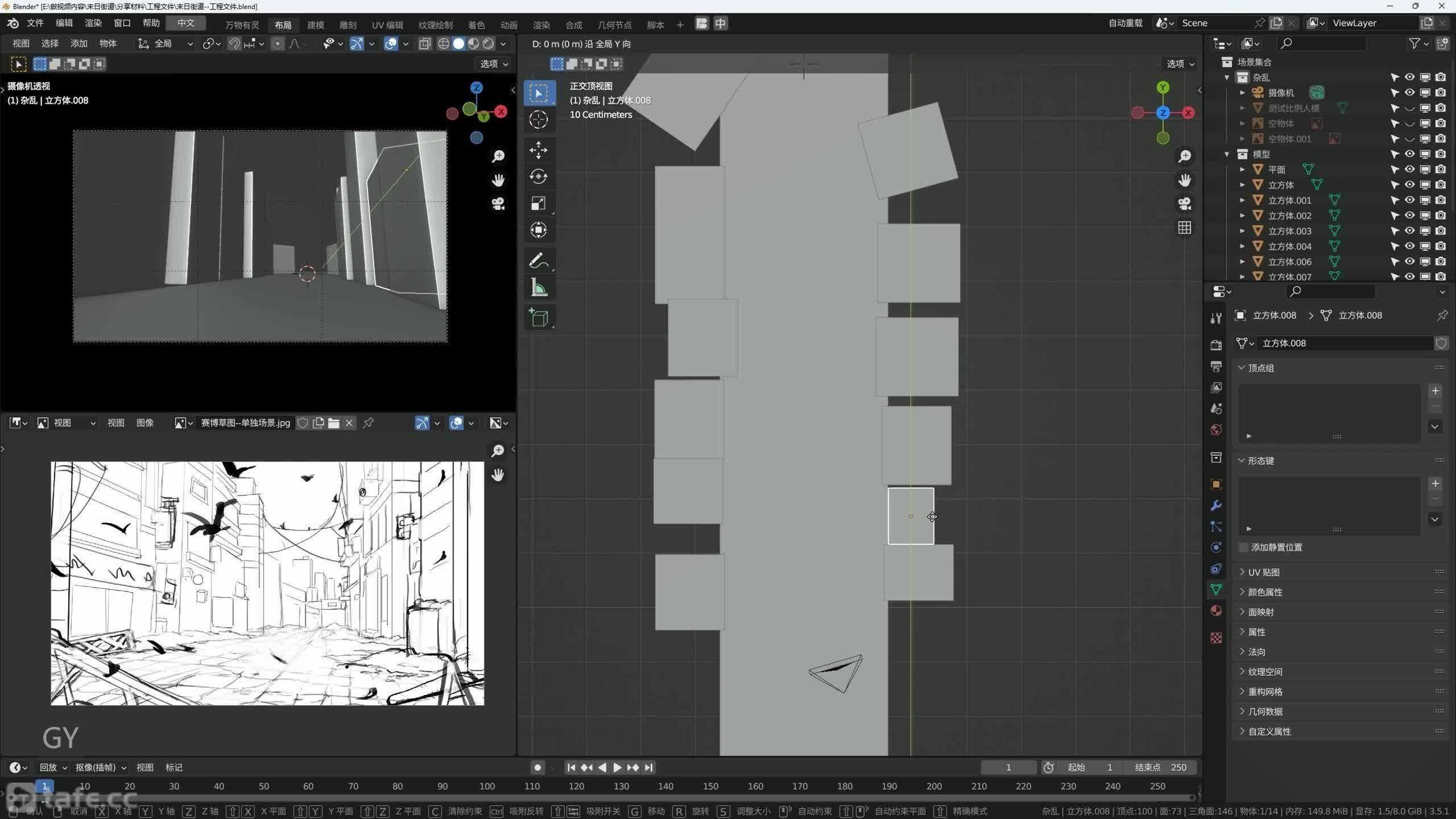The height and width of the screenshot is (819, 1456).
Task: Open the Object Constraints properties tab
Action: coord(1216,569)
